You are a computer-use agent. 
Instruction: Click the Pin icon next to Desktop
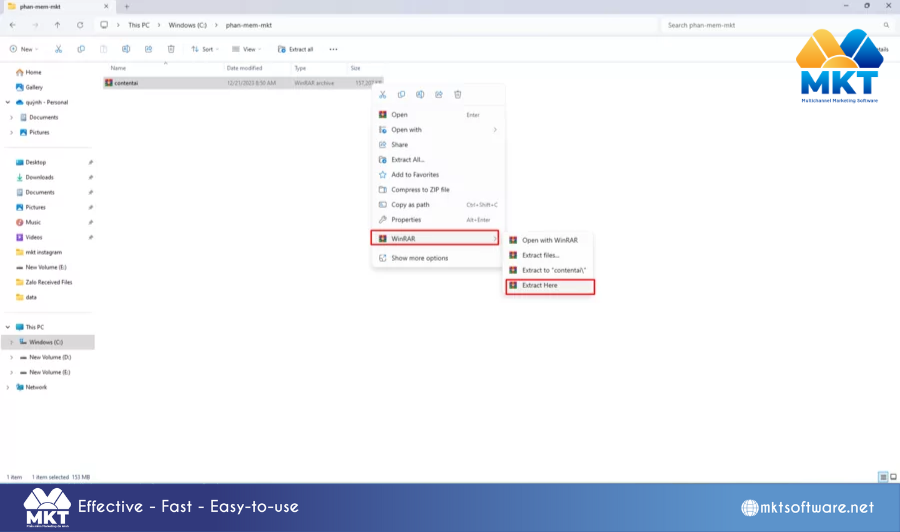point(91,162)
